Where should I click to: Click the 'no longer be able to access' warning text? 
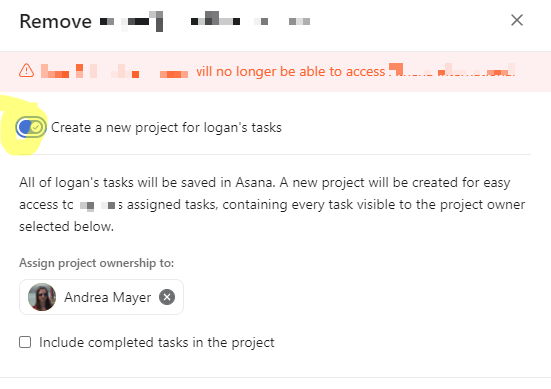click(x=300, y=71)
